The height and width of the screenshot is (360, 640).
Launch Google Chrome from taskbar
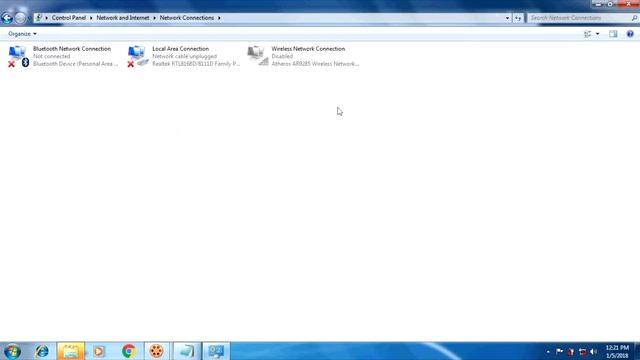click(x=129, y=351)
